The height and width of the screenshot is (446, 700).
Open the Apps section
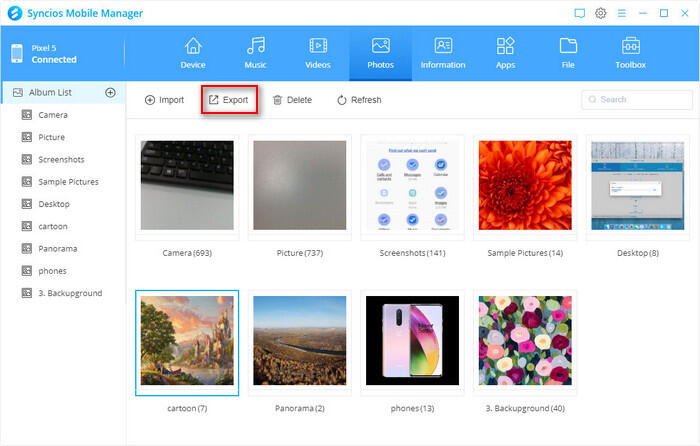pos(505,53)
